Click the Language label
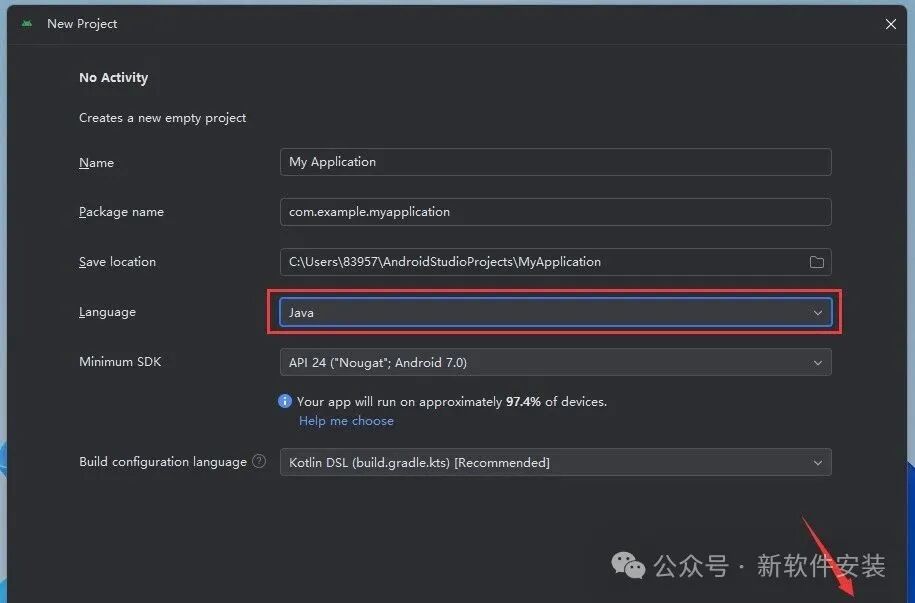915x603 pixels. pyautogui.click(x=107, y=312)
